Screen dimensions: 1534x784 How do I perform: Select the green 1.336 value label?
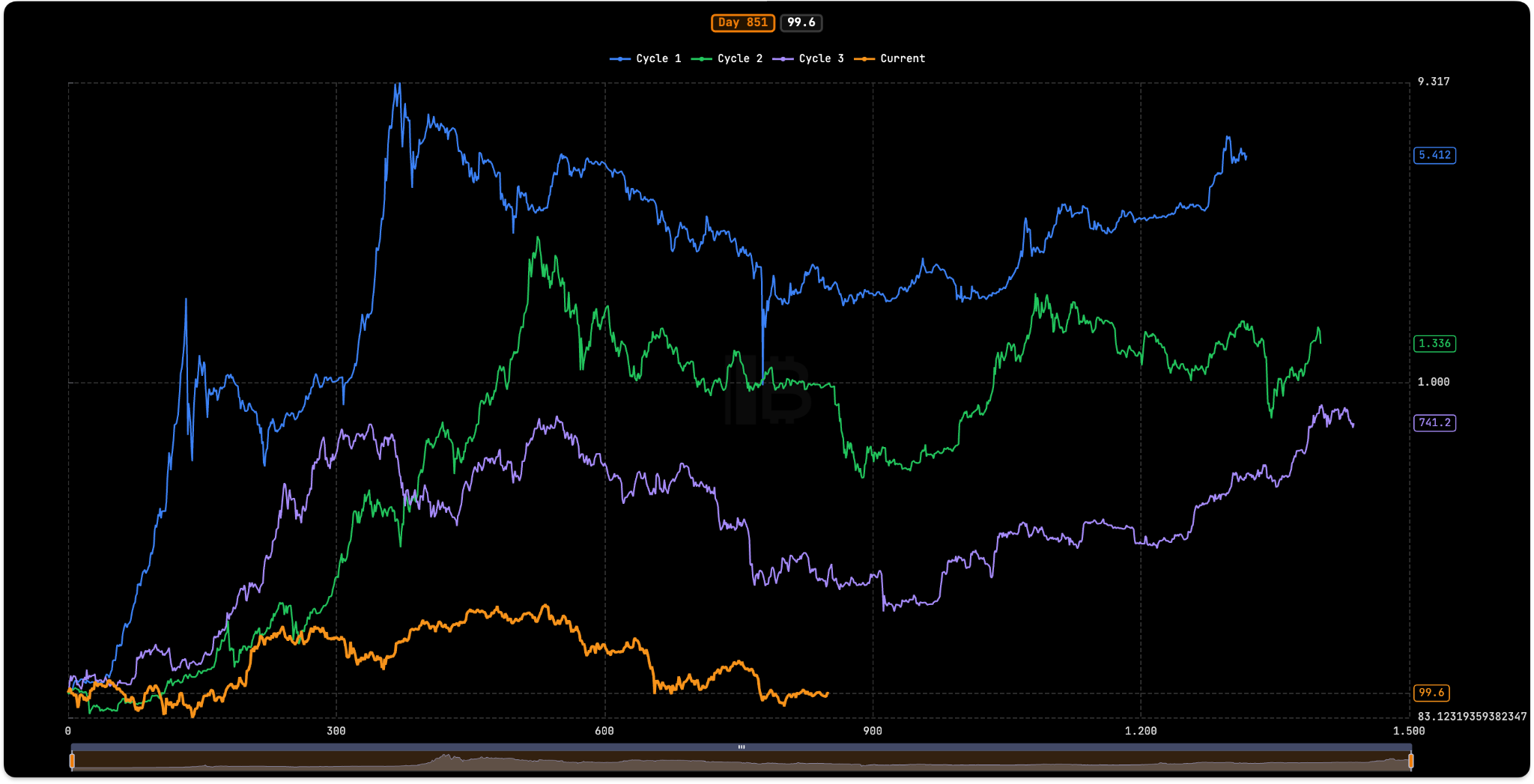1434,344
